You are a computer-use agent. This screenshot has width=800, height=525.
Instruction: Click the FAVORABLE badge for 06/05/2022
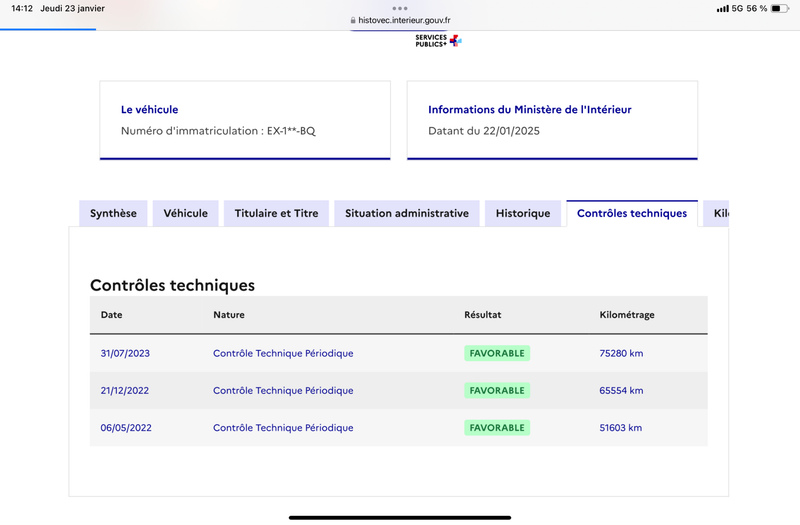click(x=497, y=428)
